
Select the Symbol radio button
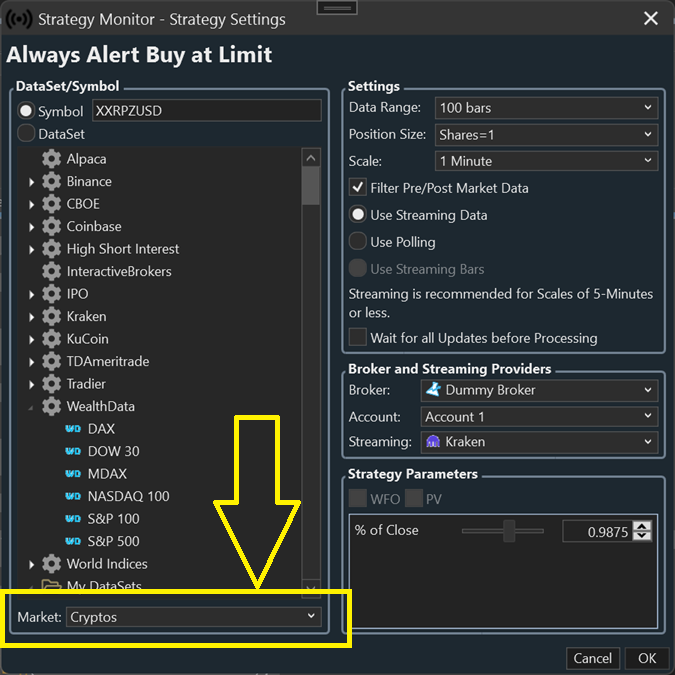click(x=26, y=111)
